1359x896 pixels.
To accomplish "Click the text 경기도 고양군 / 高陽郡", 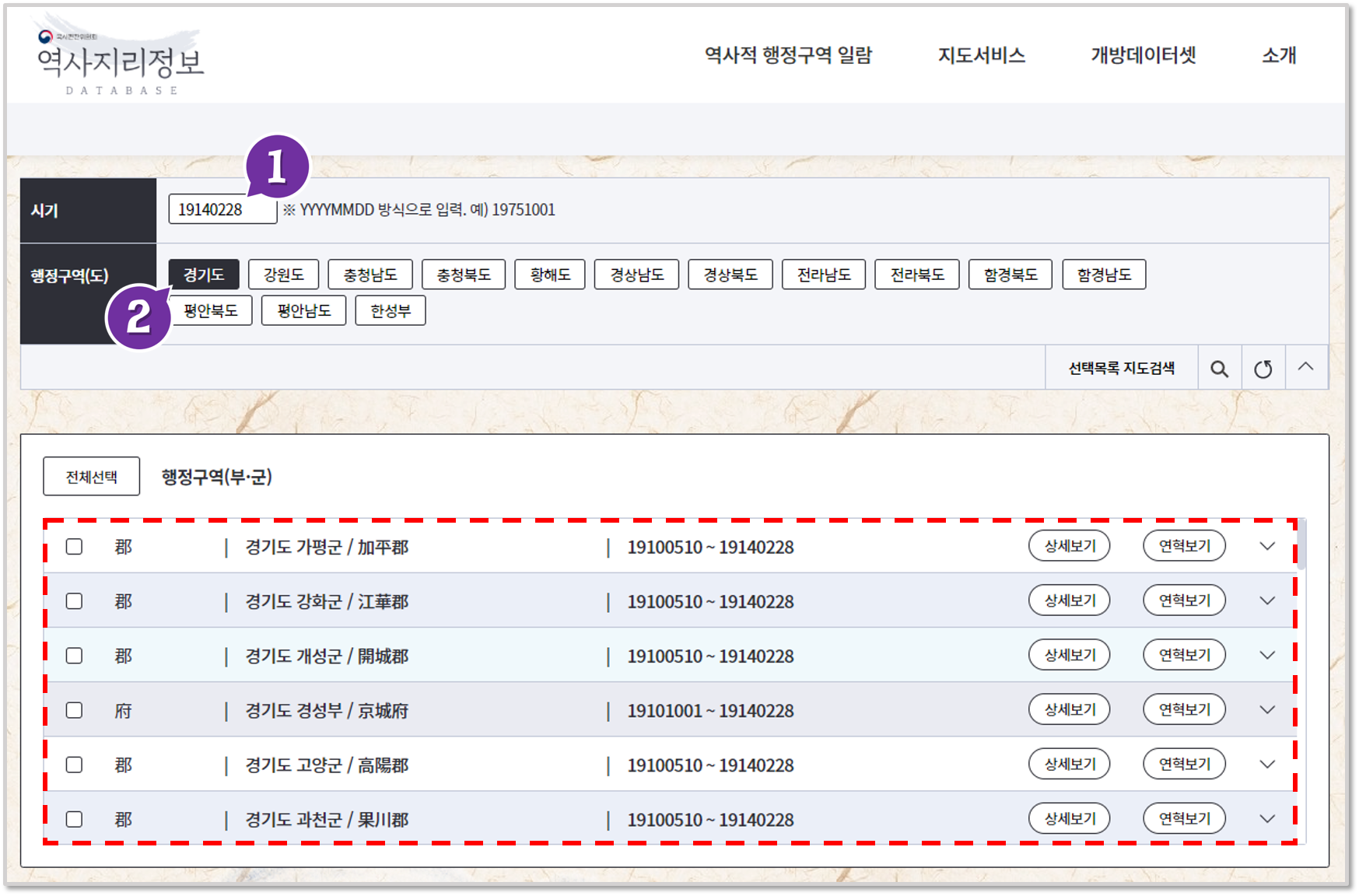I will click(x=327, y=765).
